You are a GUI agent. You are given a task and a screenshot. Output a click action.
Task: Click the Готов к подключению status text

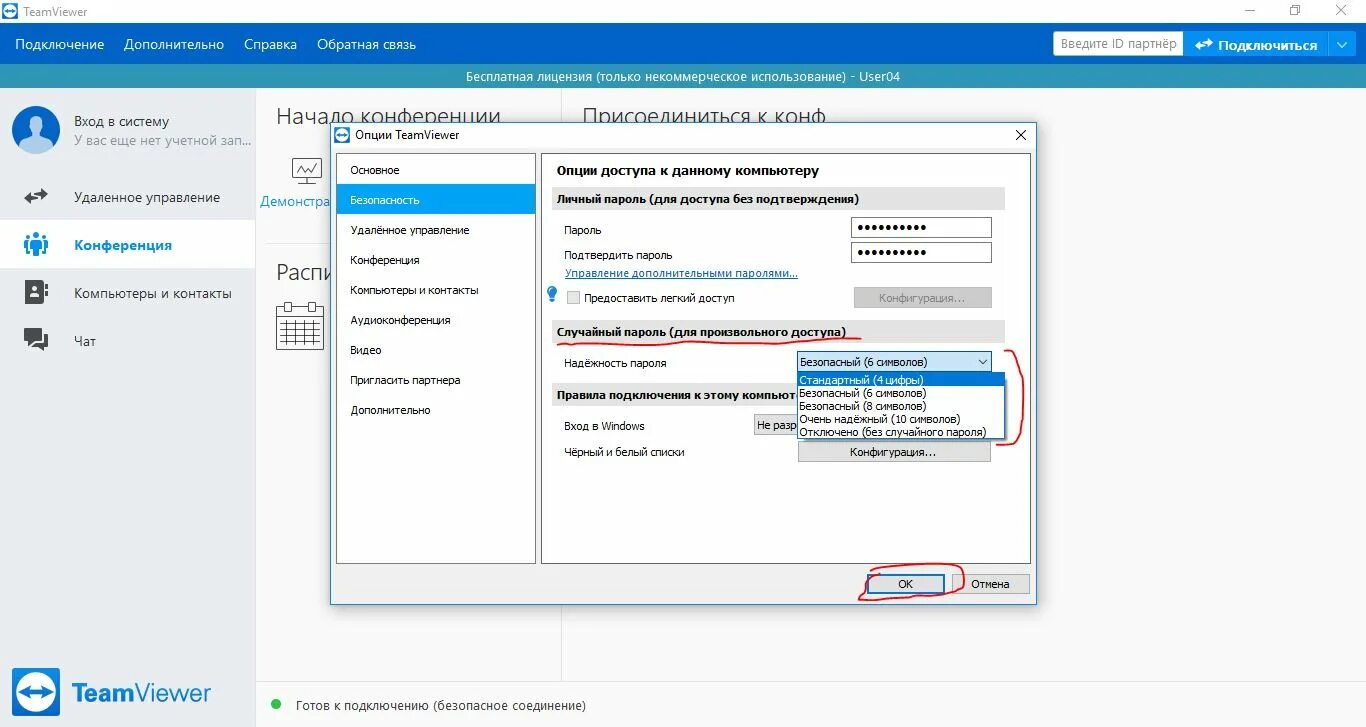coord(441,705)
